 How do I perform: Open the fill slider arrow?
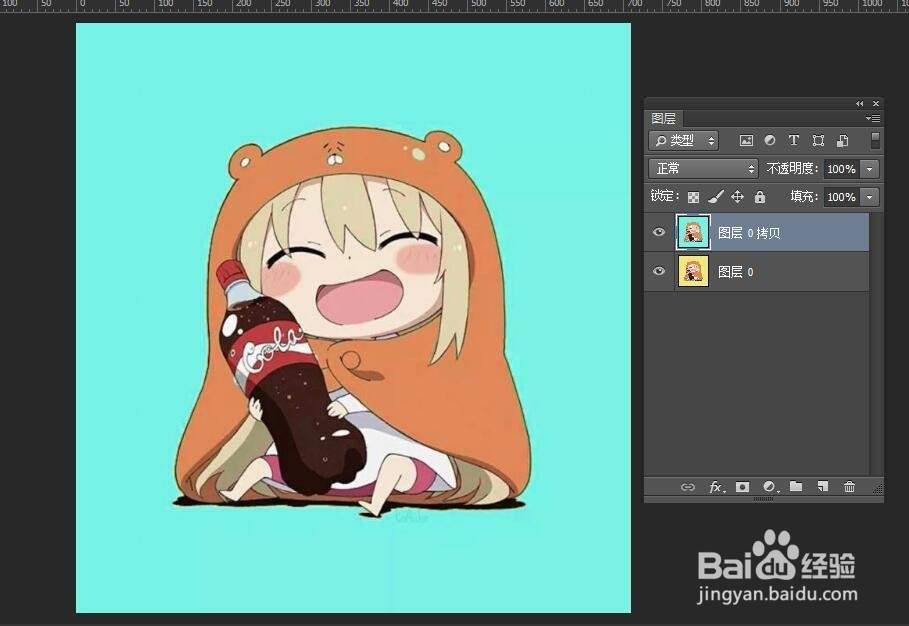click(x=870, y=197)
